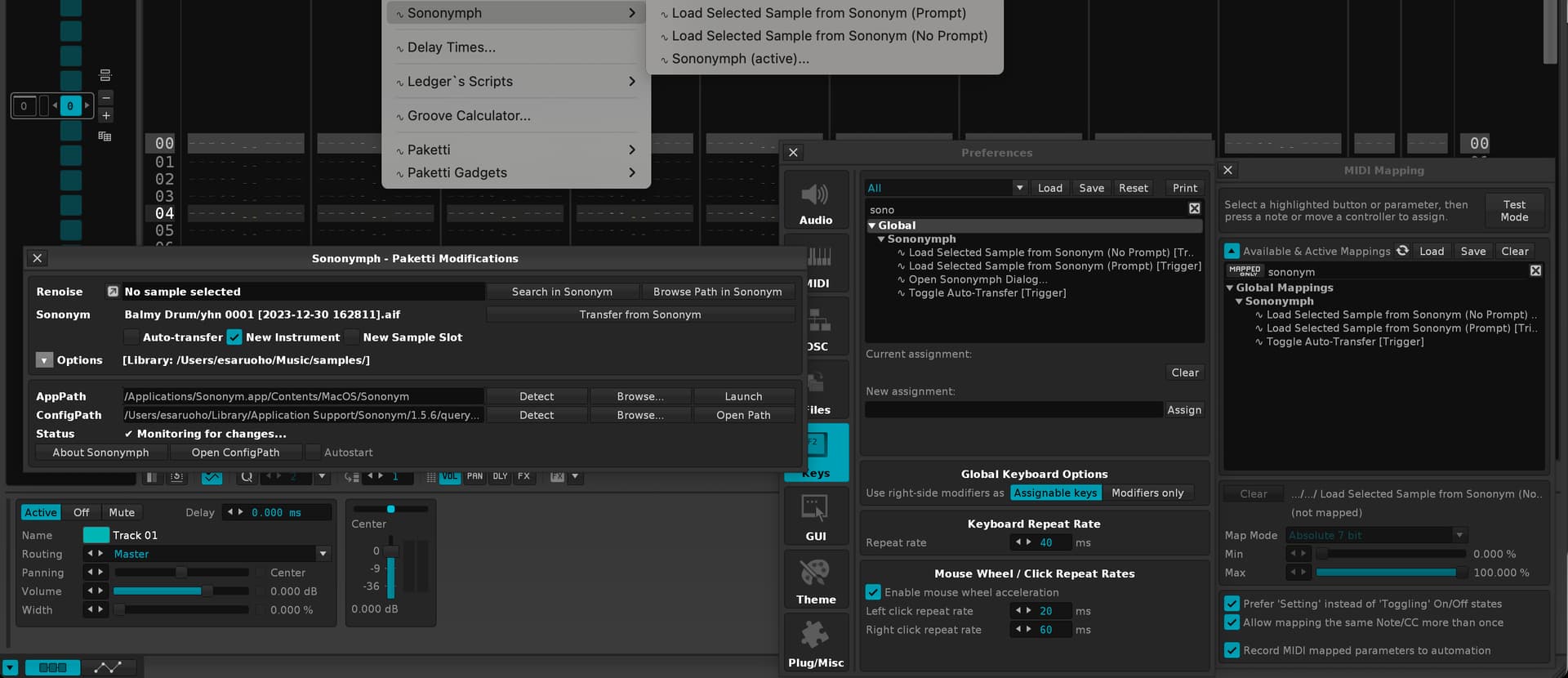Open the Audio preferences section
This screenshot has height=678, width=1568.
tap(816, 202)
